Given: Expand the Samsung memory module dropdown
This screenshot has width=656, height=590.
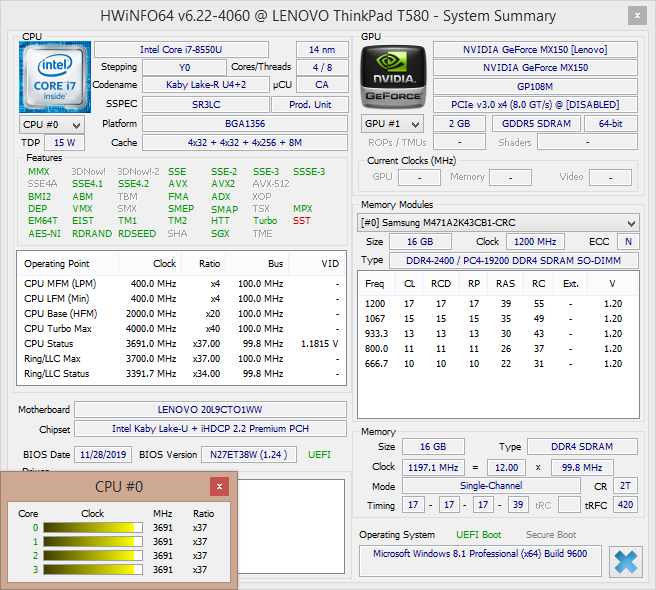Looking at the screenshot, I should [498, 223].
